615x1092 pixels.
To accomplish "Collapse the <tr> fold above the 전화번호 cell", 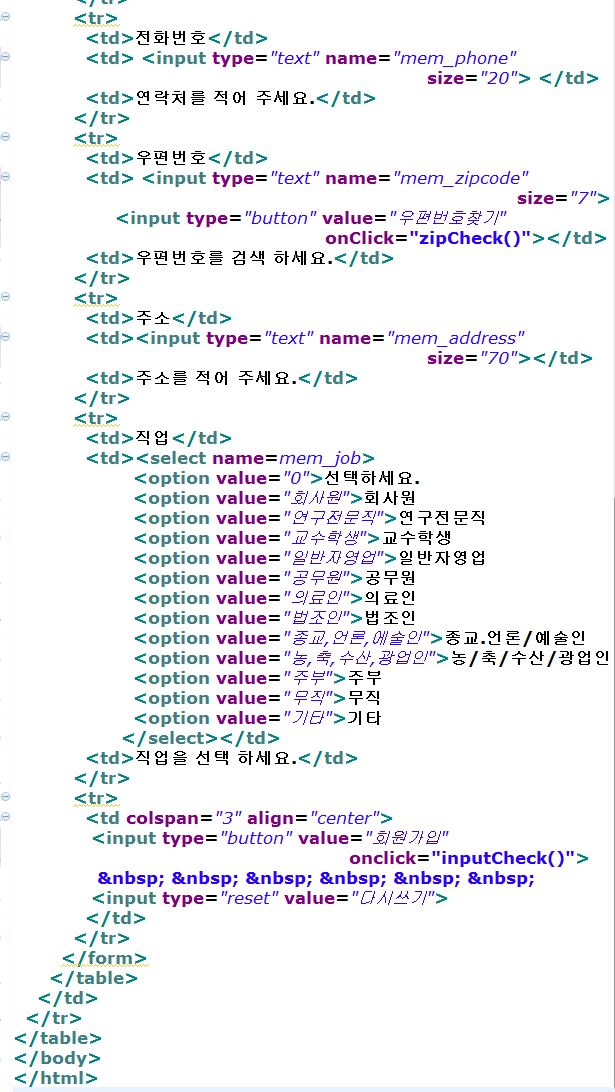I will tap(5, 17).
